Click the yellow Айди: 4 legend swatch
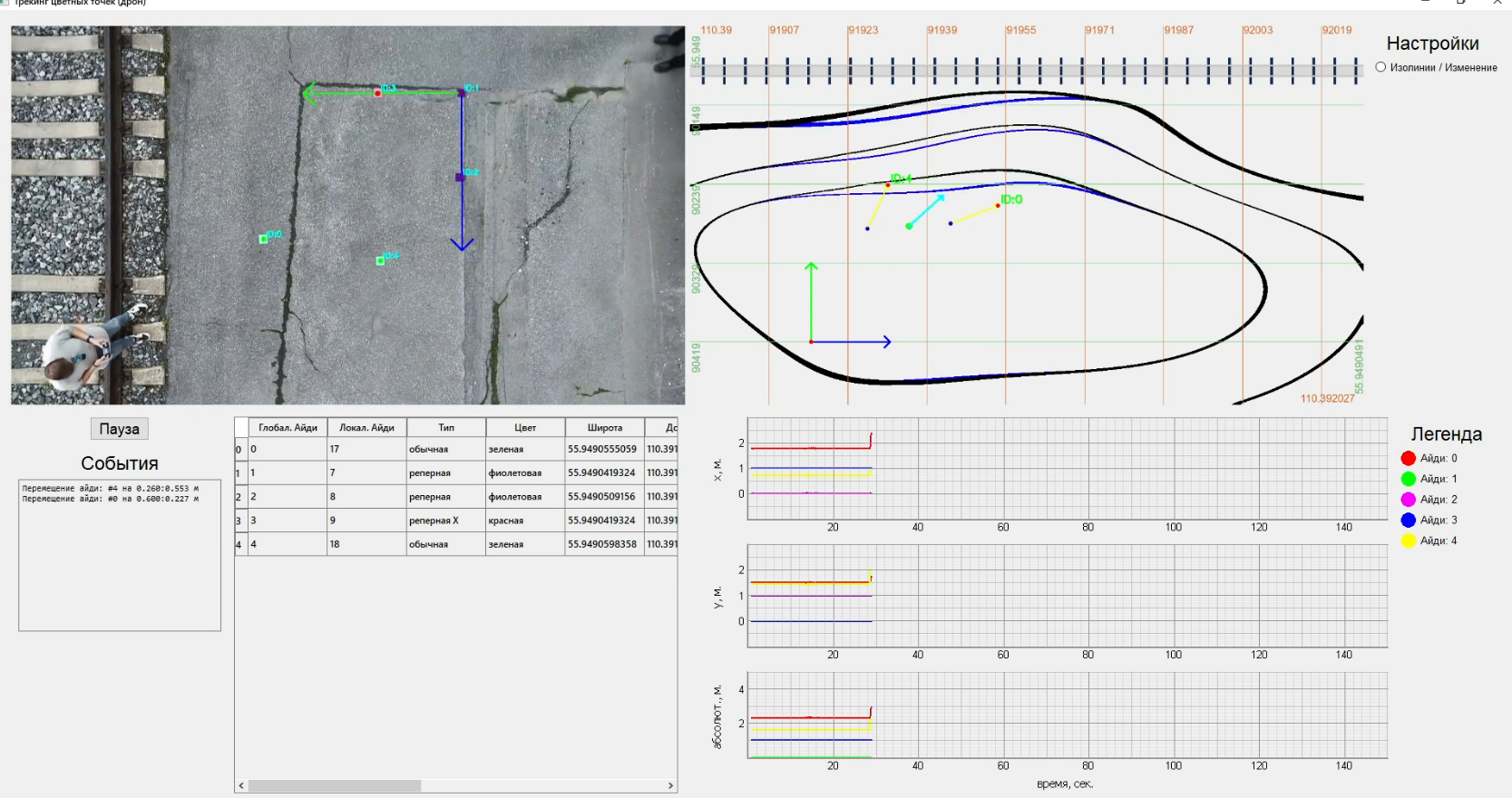The height and width of the screenshot is (798, 1512). (x=1408, y=541)
